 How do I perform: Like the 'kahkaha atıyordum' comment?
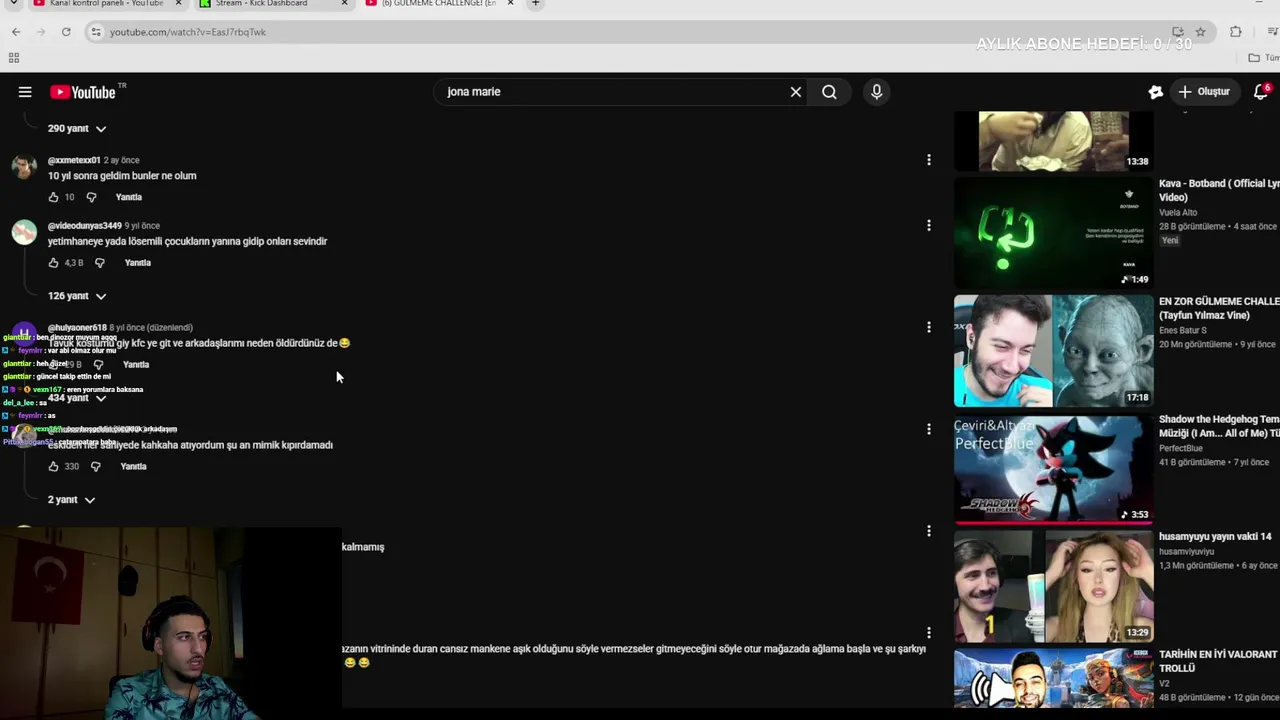54,467
